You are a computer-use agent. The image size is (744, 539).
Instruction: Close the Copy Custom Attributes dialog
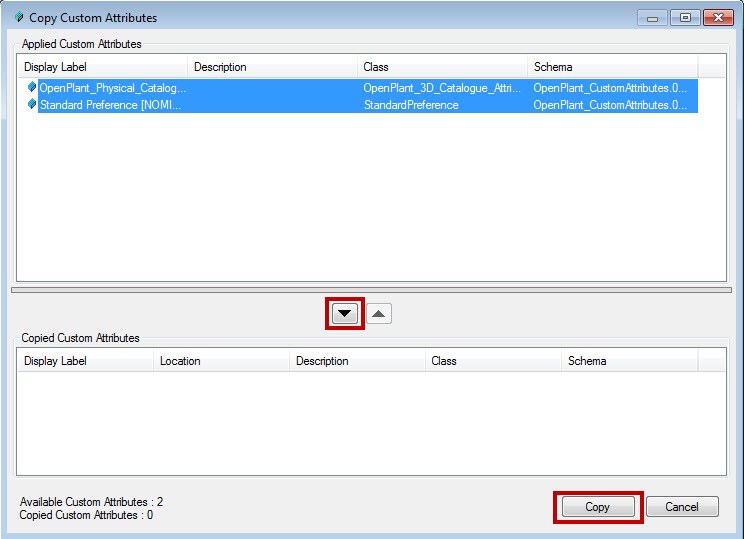pyautogui.click(x=718, y=18)
